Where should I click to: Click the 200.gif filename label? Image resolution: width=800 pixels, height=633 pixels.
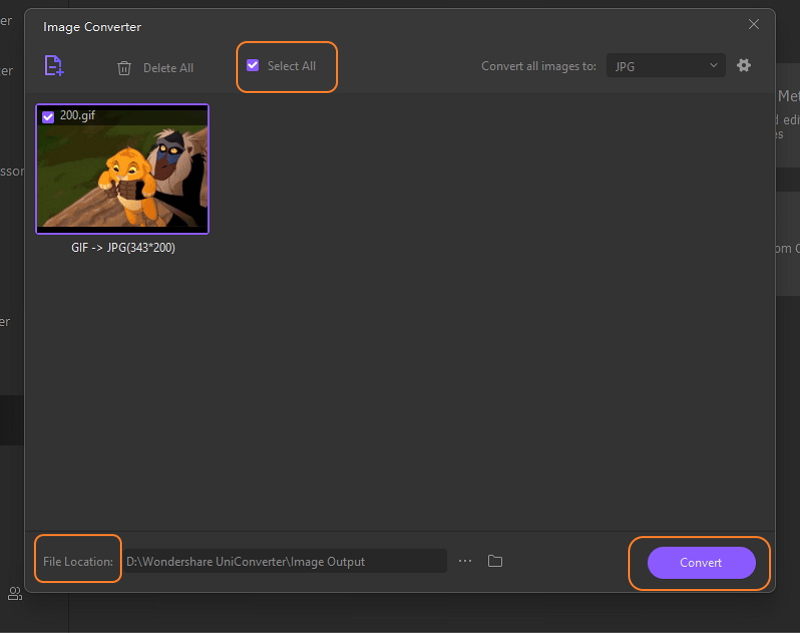(78, 115)
